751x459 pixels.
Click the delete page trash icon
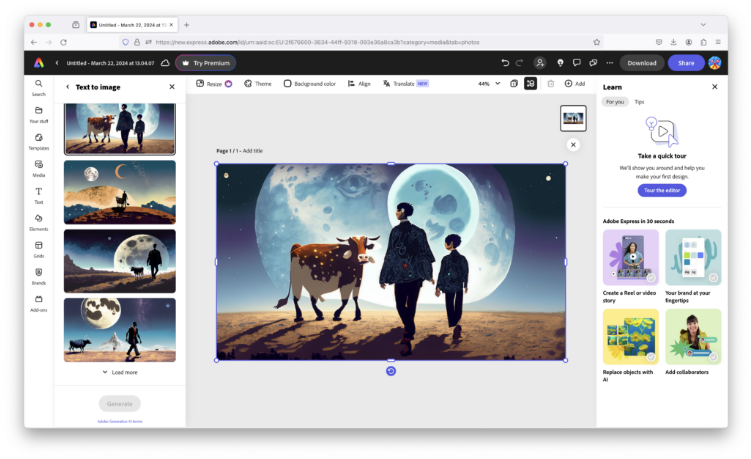pos(550,84)
